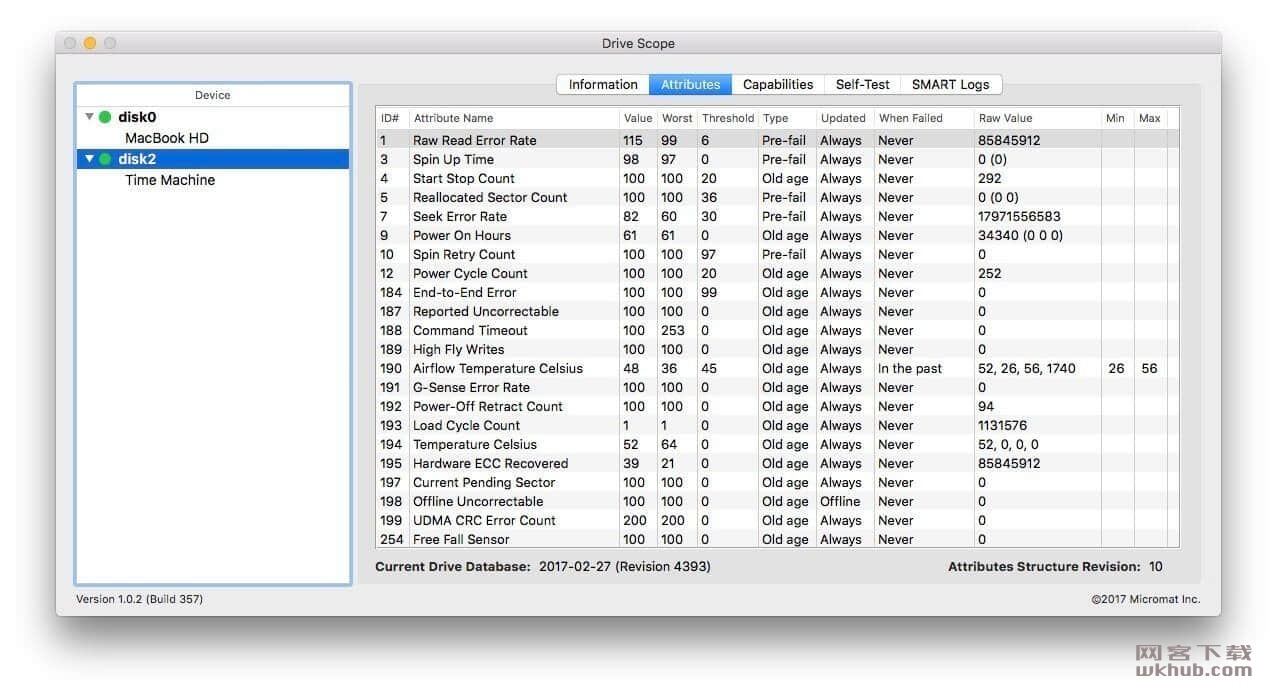Open the SMART Logs tab
Viewport: 1277px width, 696px height.
[x=950, y=85]
